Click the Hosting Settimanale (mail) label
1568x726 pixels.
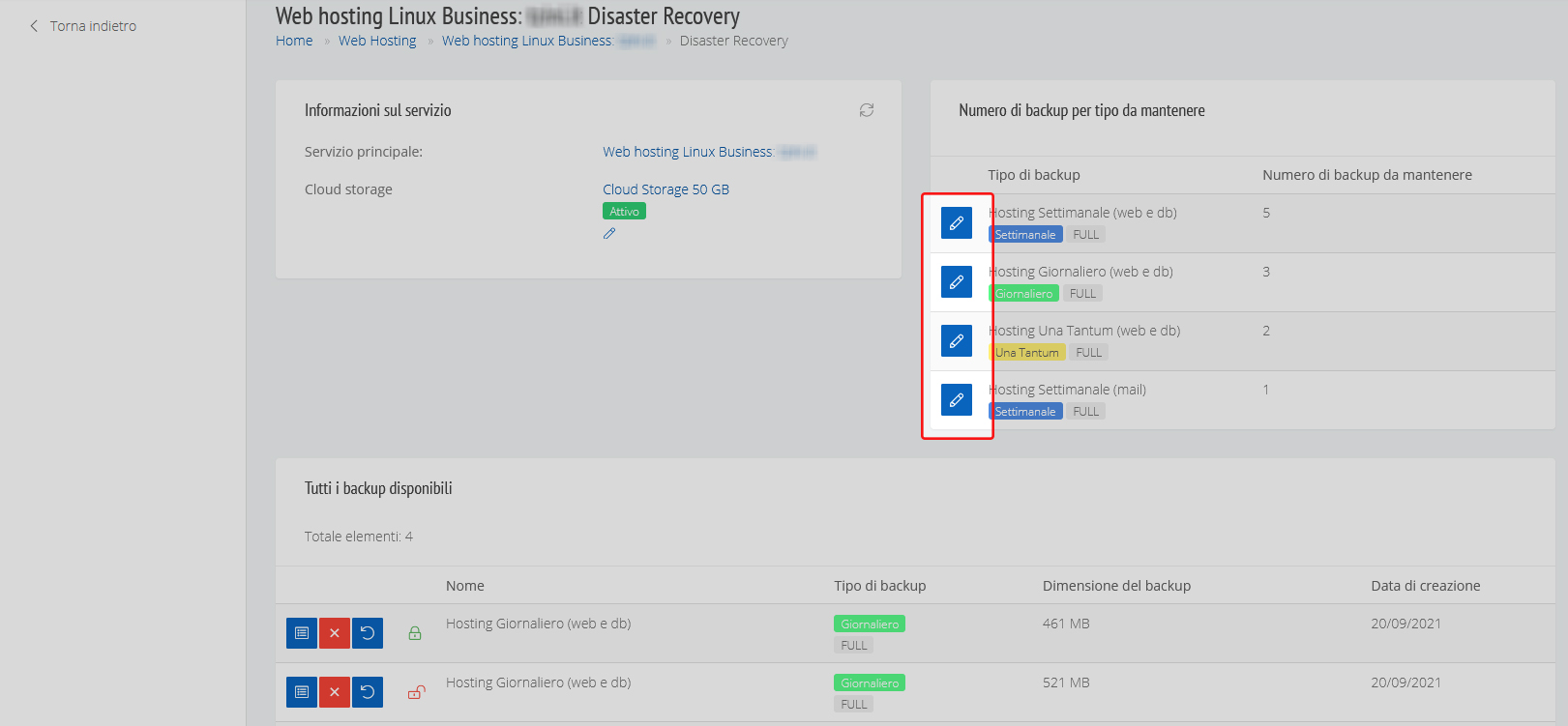pos(1067,390)
